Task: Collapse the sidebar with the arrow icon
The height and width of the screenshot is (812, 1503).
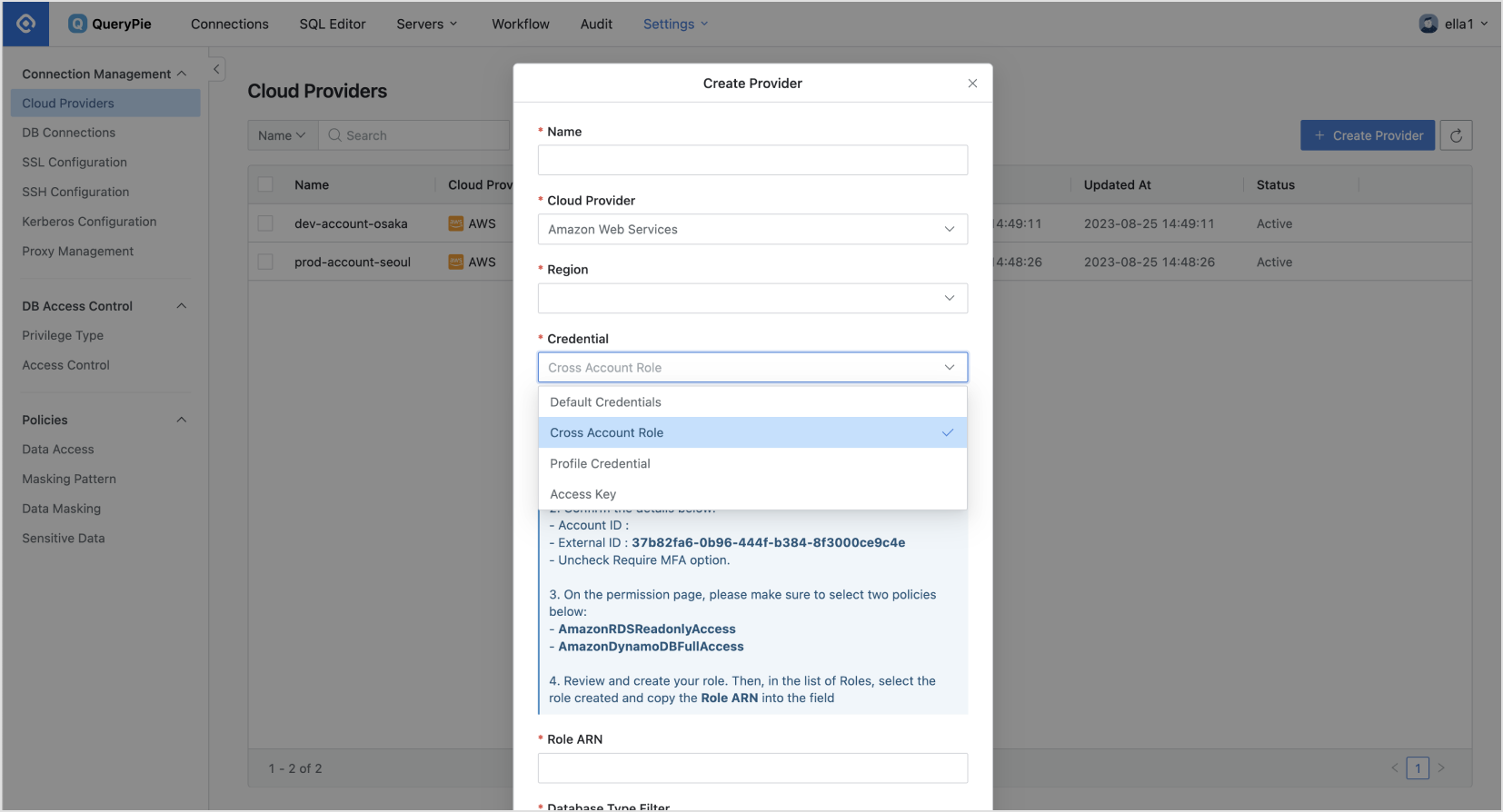Action: [x=216, y=69]
